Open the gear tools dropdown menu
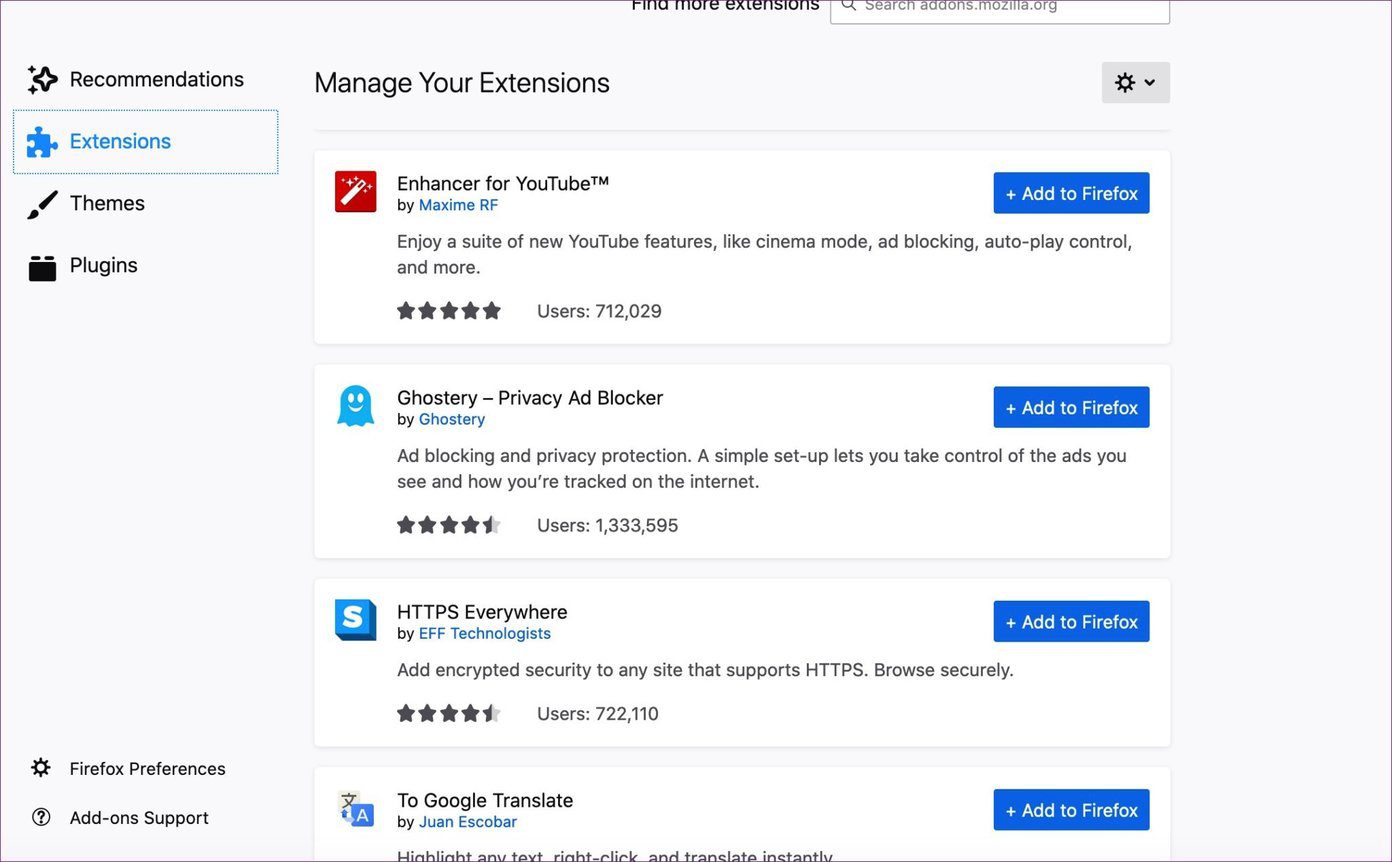 (x=1135, y=82)
